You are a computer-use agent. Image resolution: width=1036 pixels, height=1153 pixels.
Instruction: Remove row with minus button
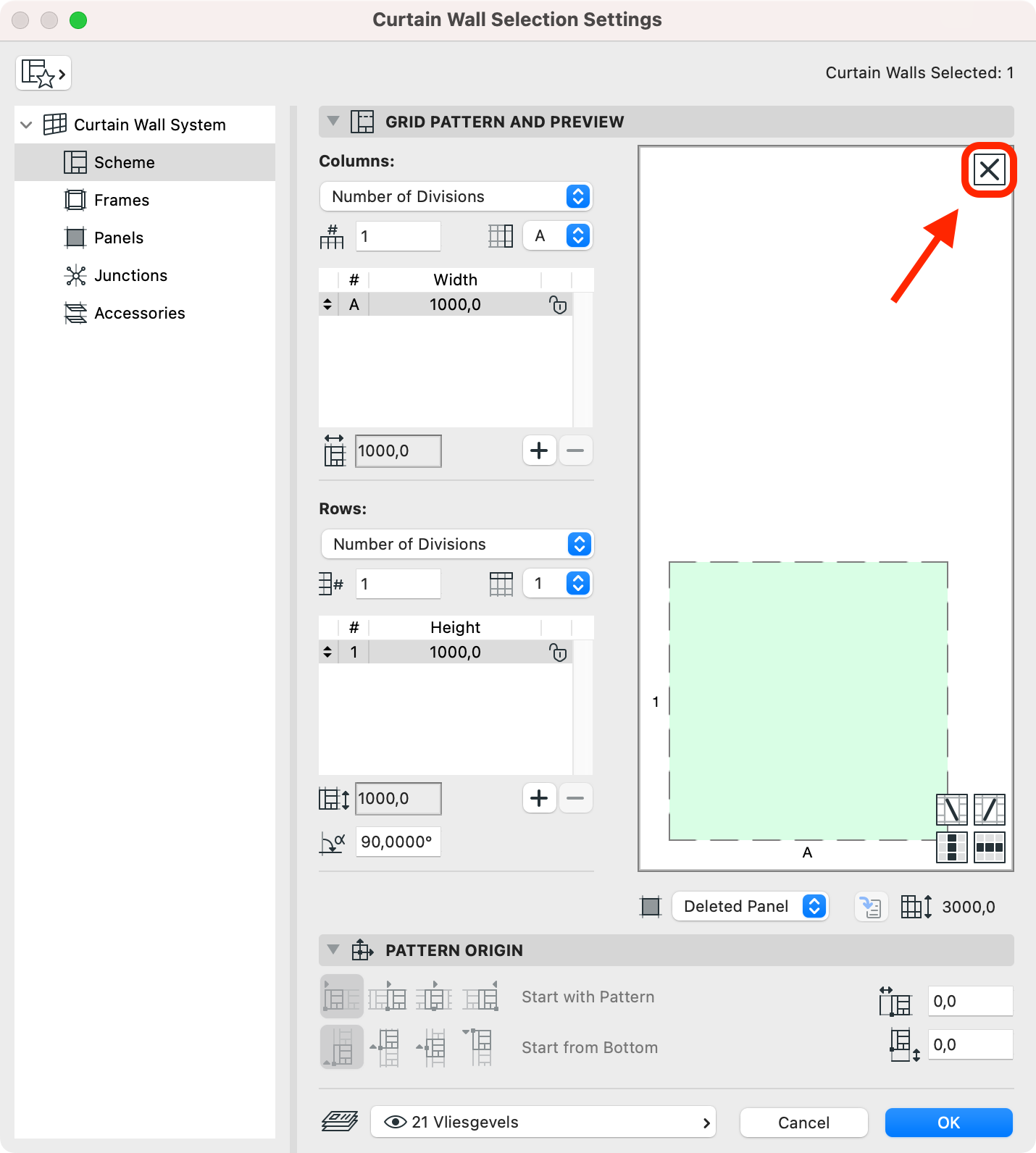[x=575, y=798]
